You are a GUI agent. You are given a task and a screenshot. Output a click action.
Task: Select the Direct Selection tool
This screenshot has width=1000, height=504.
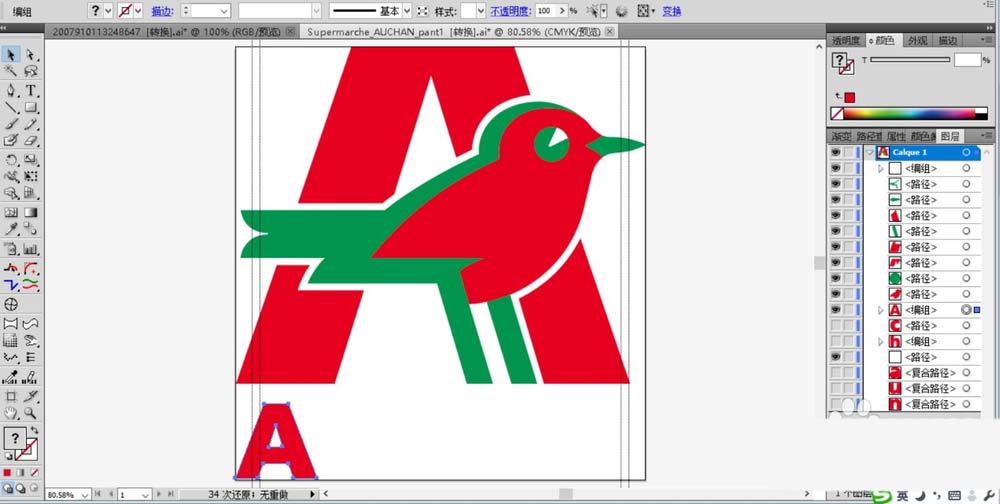click(x=31, y=55)
